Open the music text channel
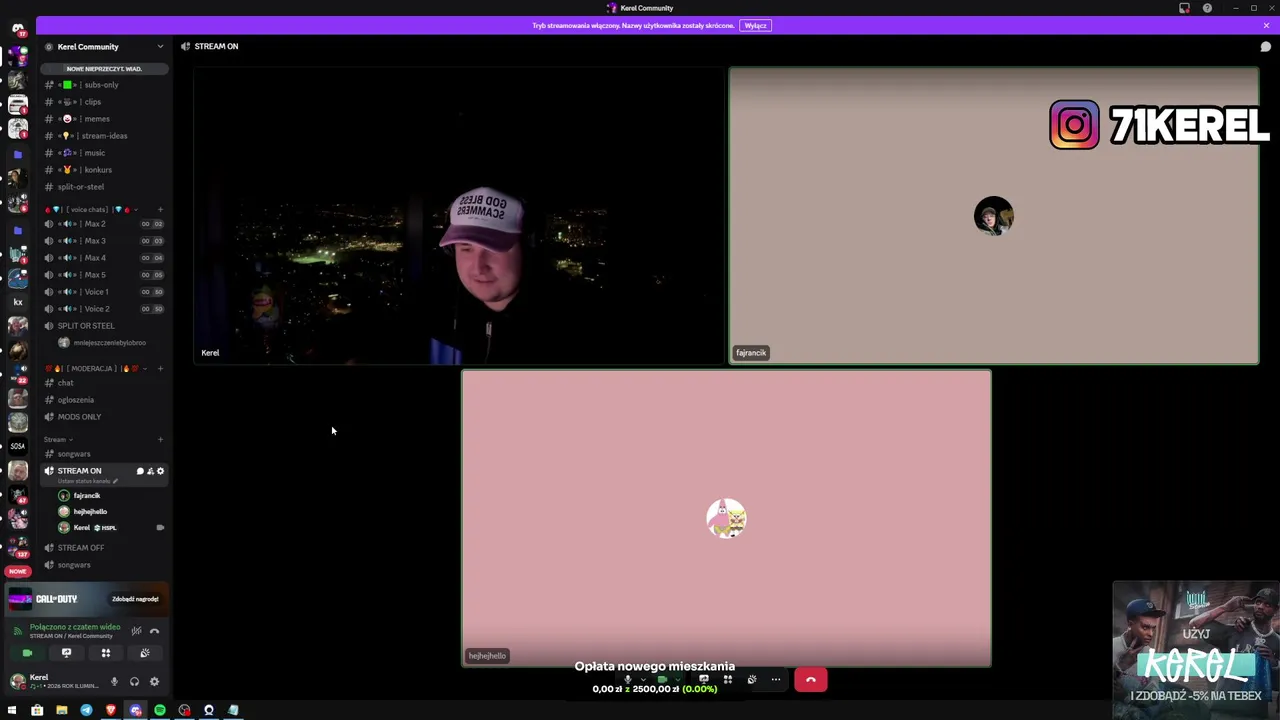Screen dimensions: 1280x720 [103, 153]
